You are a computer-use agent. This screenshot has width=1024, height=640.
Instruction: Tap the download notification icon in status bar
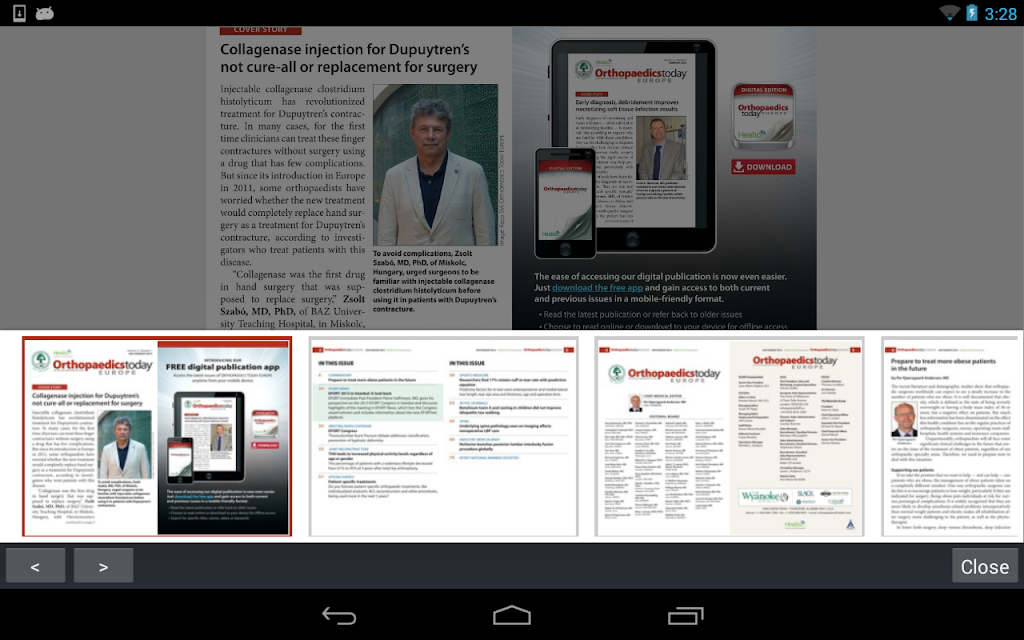[x=19, y=12]
